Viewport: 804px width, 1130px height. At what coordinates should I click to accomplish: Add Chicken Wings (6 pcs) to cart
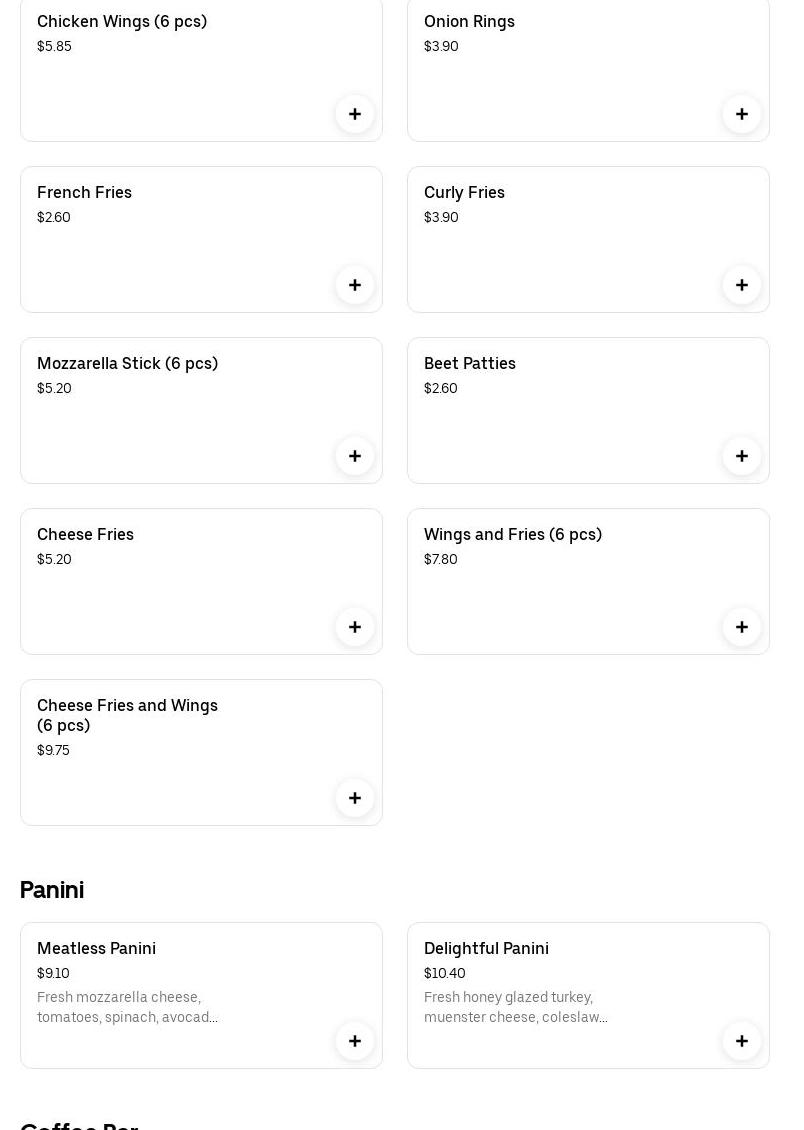[x=355, y=114]
